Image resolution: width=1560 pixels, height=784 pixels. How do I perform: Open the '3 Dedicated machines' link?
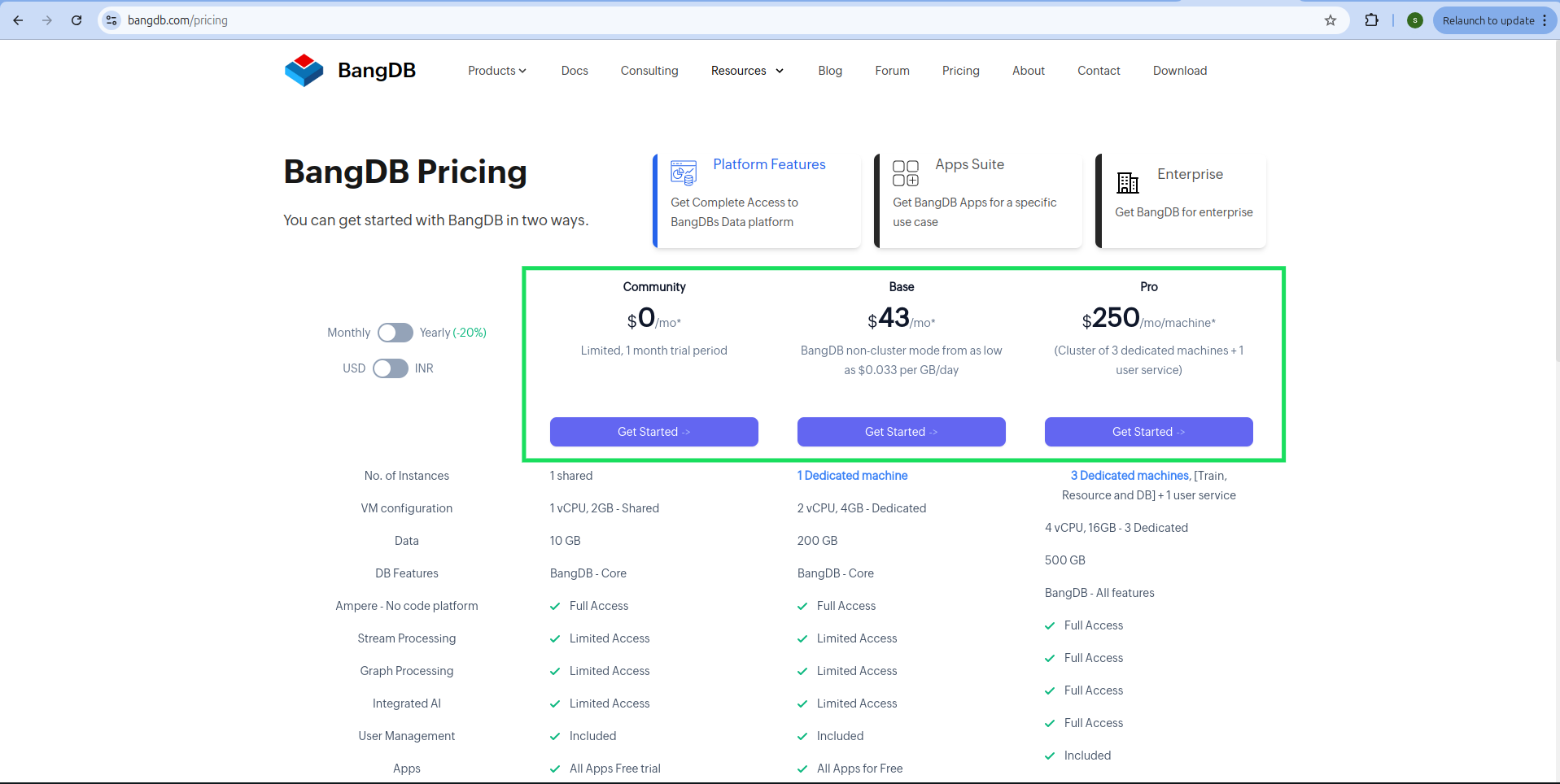(x=1130, y=476)
